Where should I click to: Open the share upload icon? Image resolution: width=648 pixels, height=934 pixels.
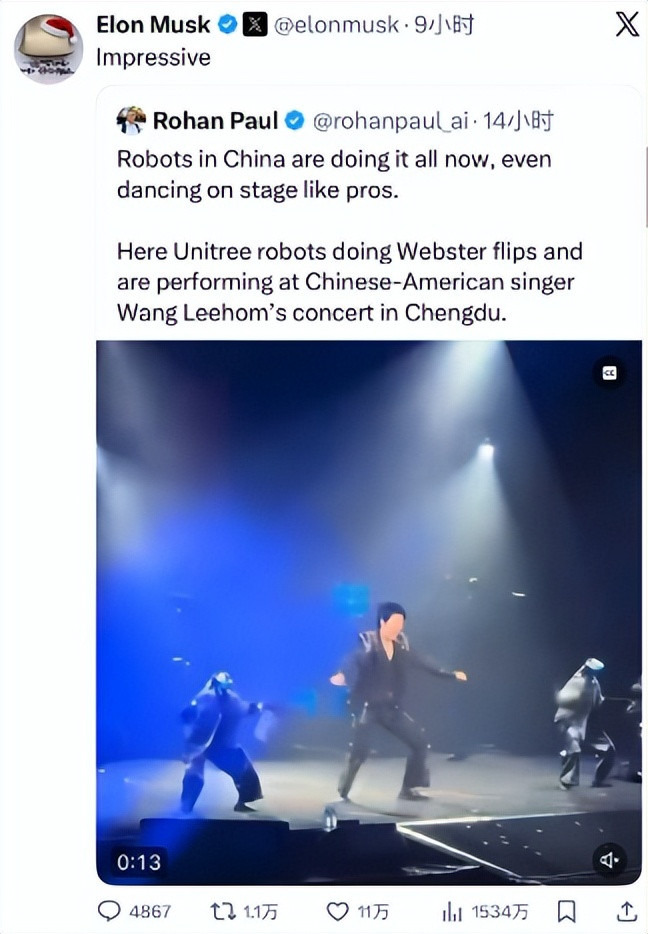tap(626, 910)
